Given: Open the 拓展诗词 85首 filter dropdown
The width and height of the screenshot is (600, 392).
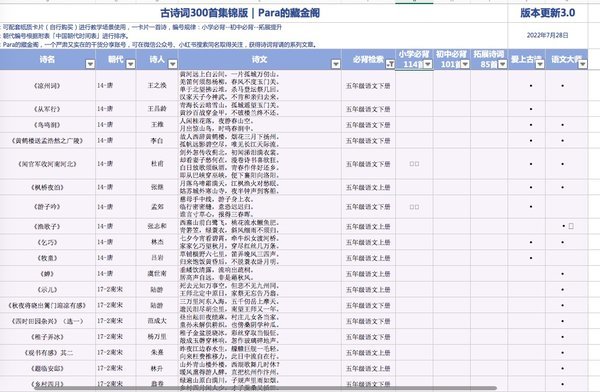Looking at the screenshot, I should 502,64.
